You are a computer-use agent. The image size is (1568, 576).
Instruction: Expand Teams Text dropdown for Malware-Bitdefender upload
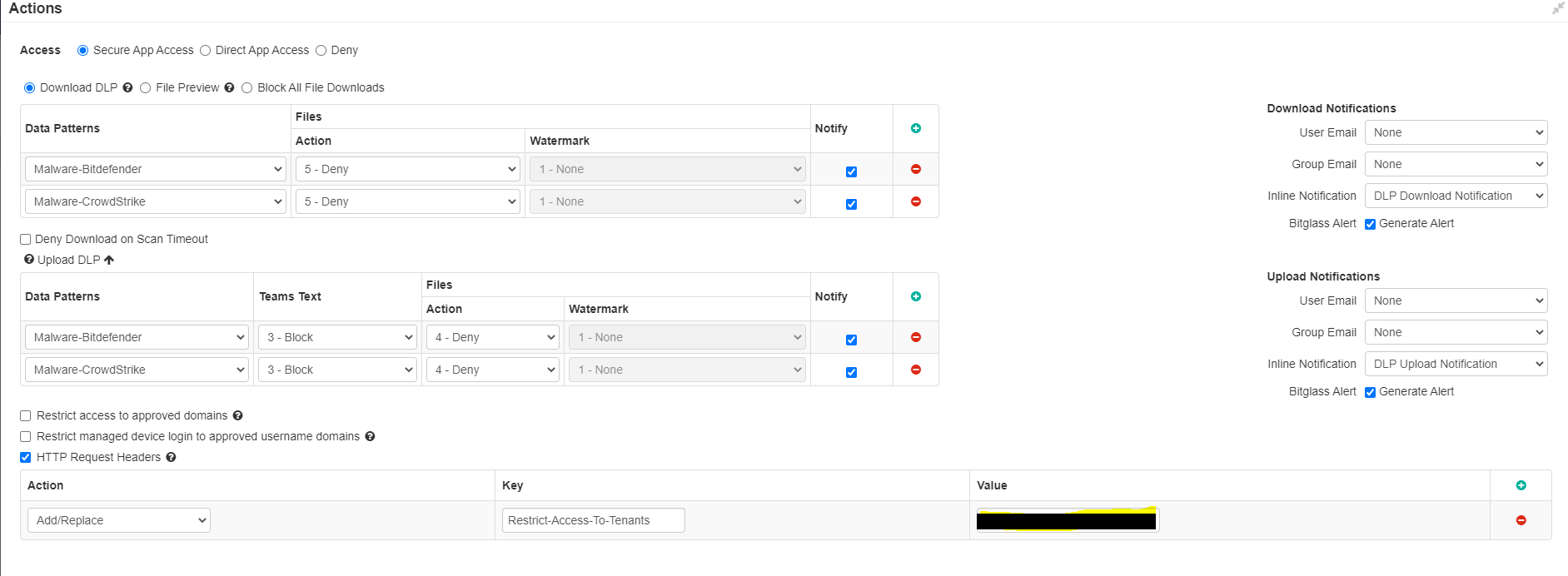tap(337, 337)
